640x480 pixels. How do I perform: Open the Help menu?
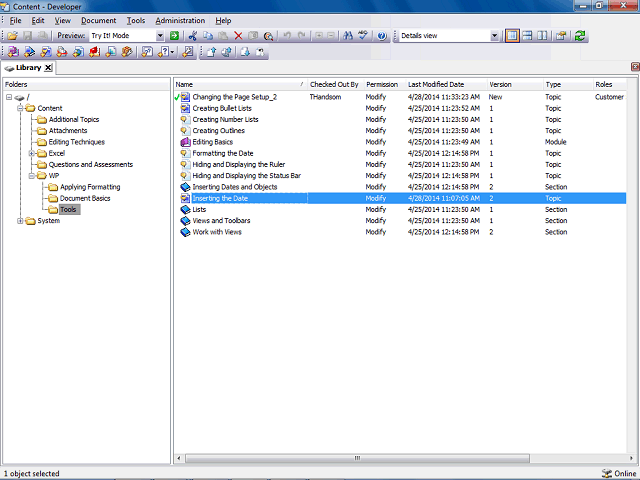pos(223,20)
